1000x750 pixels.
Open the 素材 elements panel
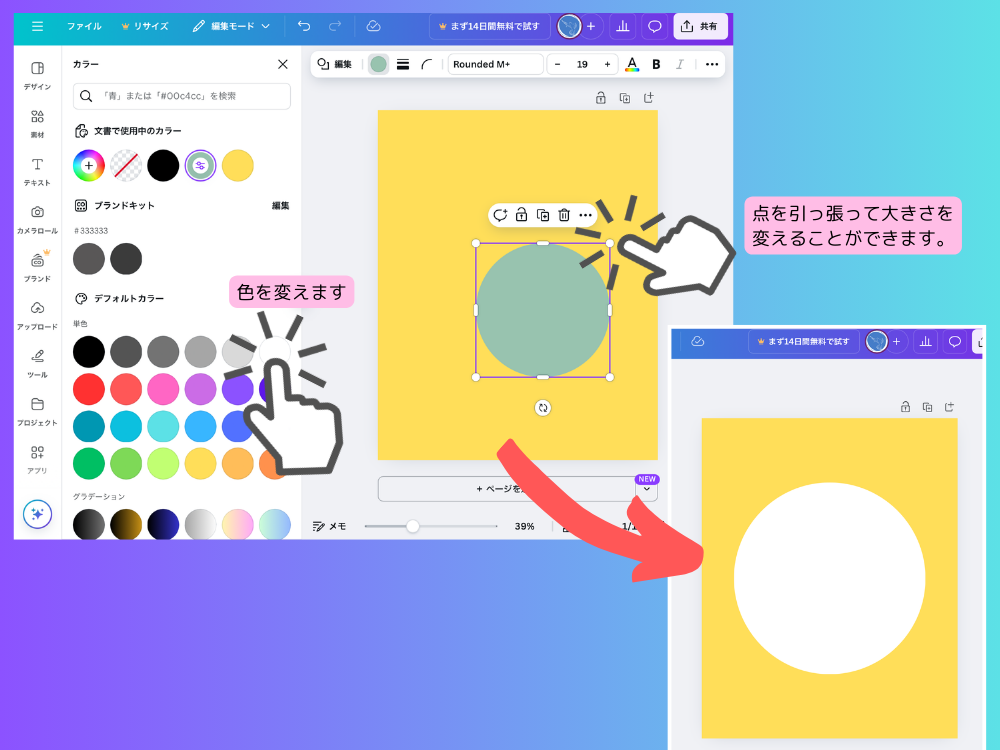tap(37, 122)
